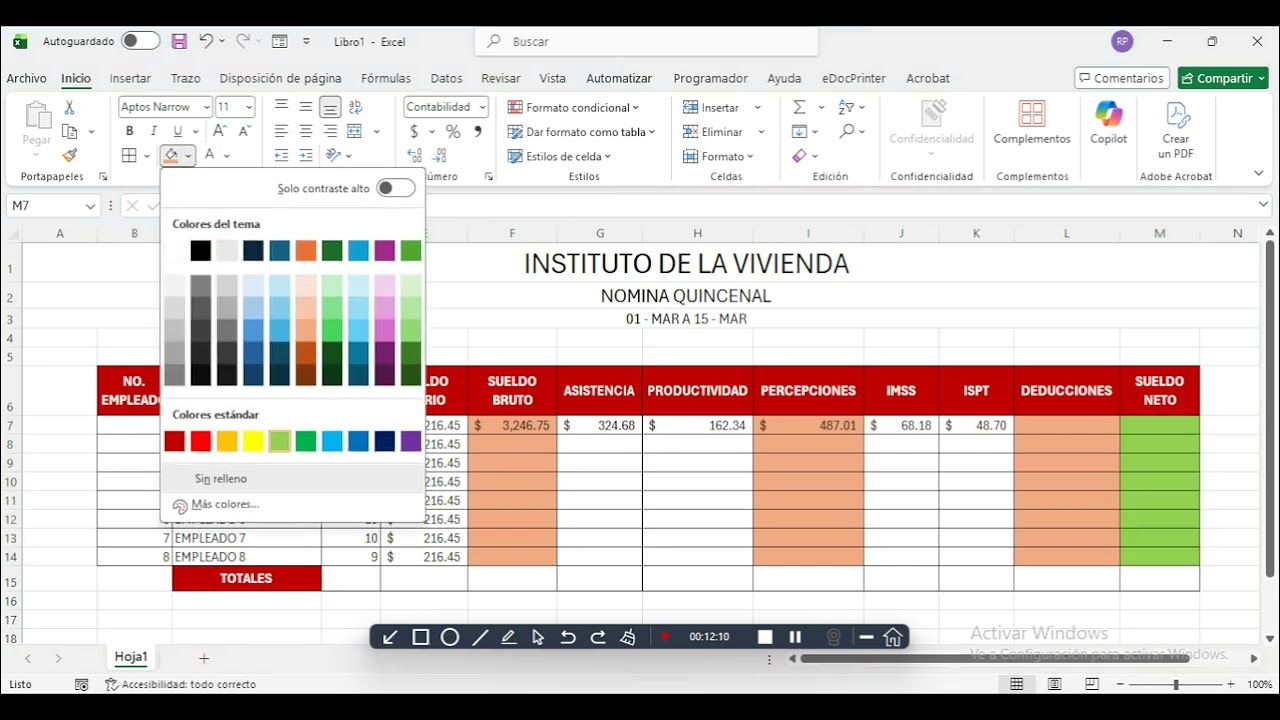
Task: Select cell containing 3,246.75
Action: (x=512, y=425)
